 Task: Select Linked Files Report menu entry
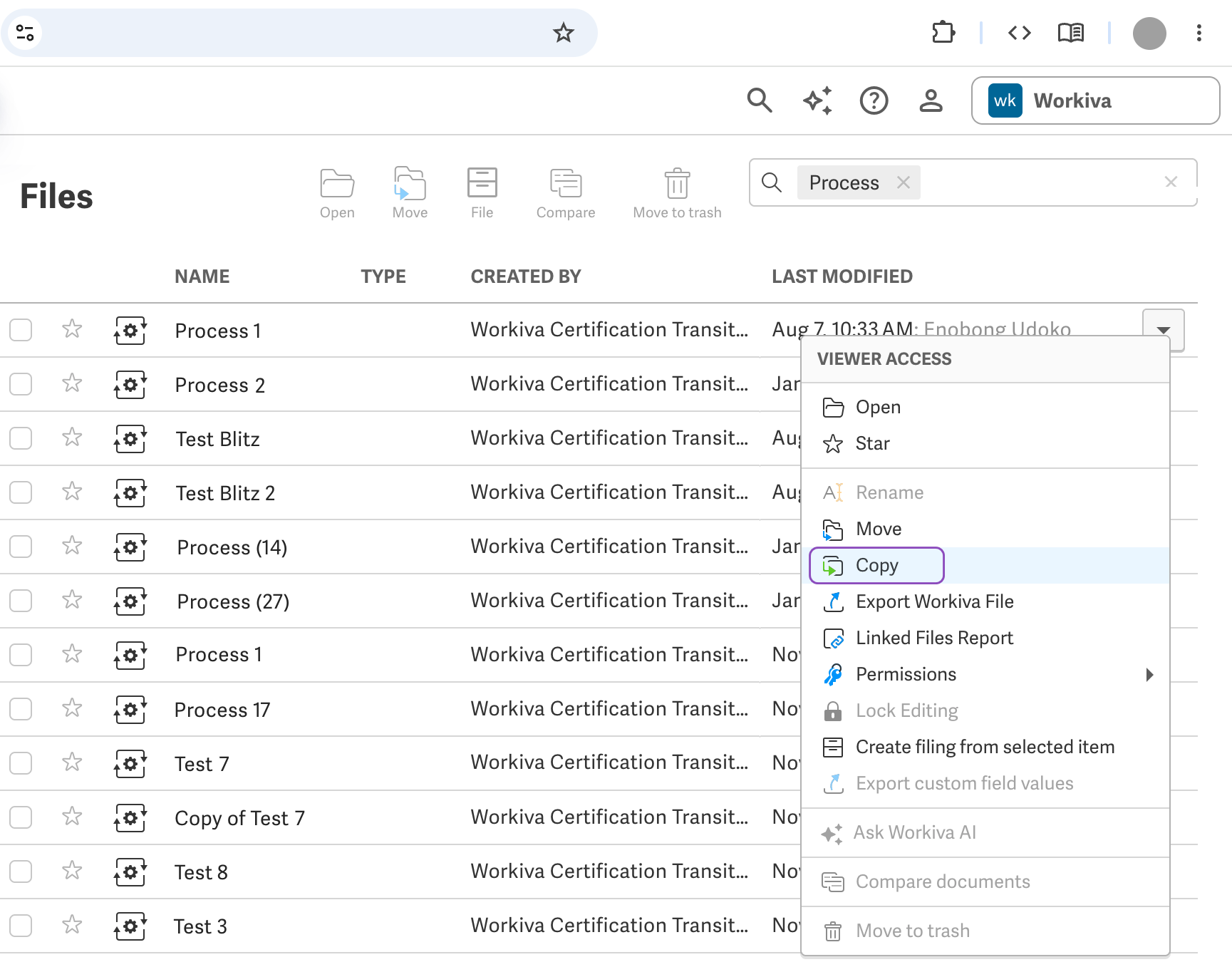pyautogui.click(x=985, y=638)
